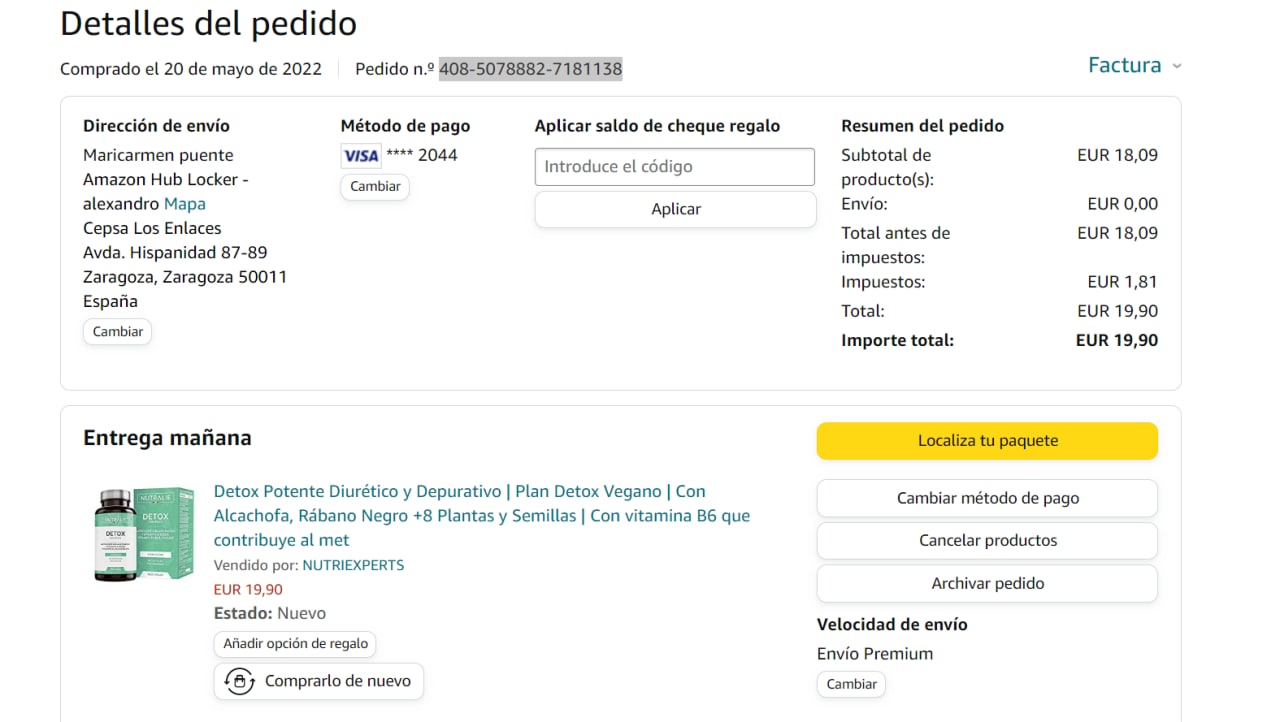Click the Detalles del pedido page title
The width and height of the screenshot is (1280, 722).
(208, 23)
